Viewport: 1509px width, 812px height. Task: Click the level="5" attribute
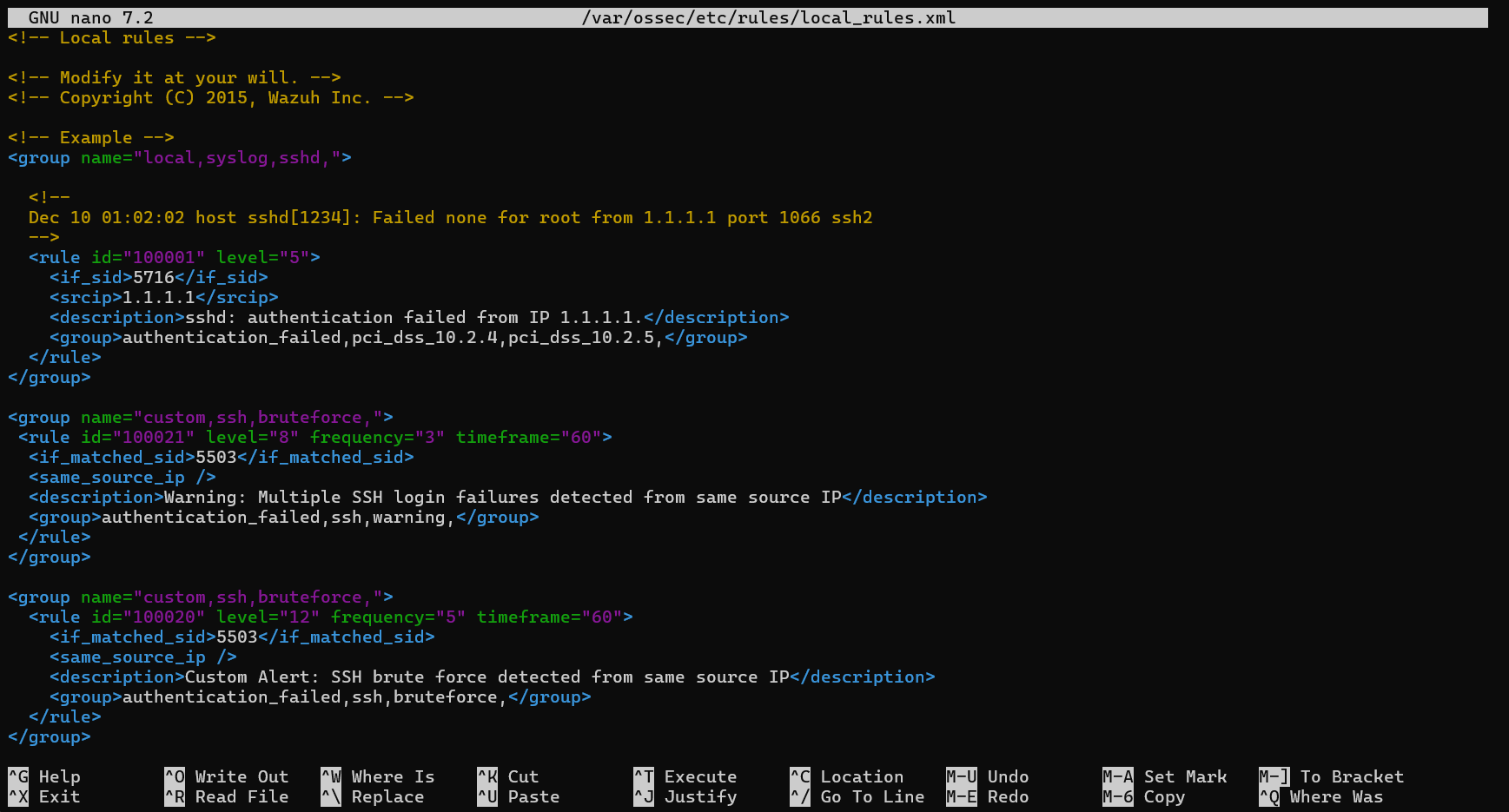click(x=263, y=257)
